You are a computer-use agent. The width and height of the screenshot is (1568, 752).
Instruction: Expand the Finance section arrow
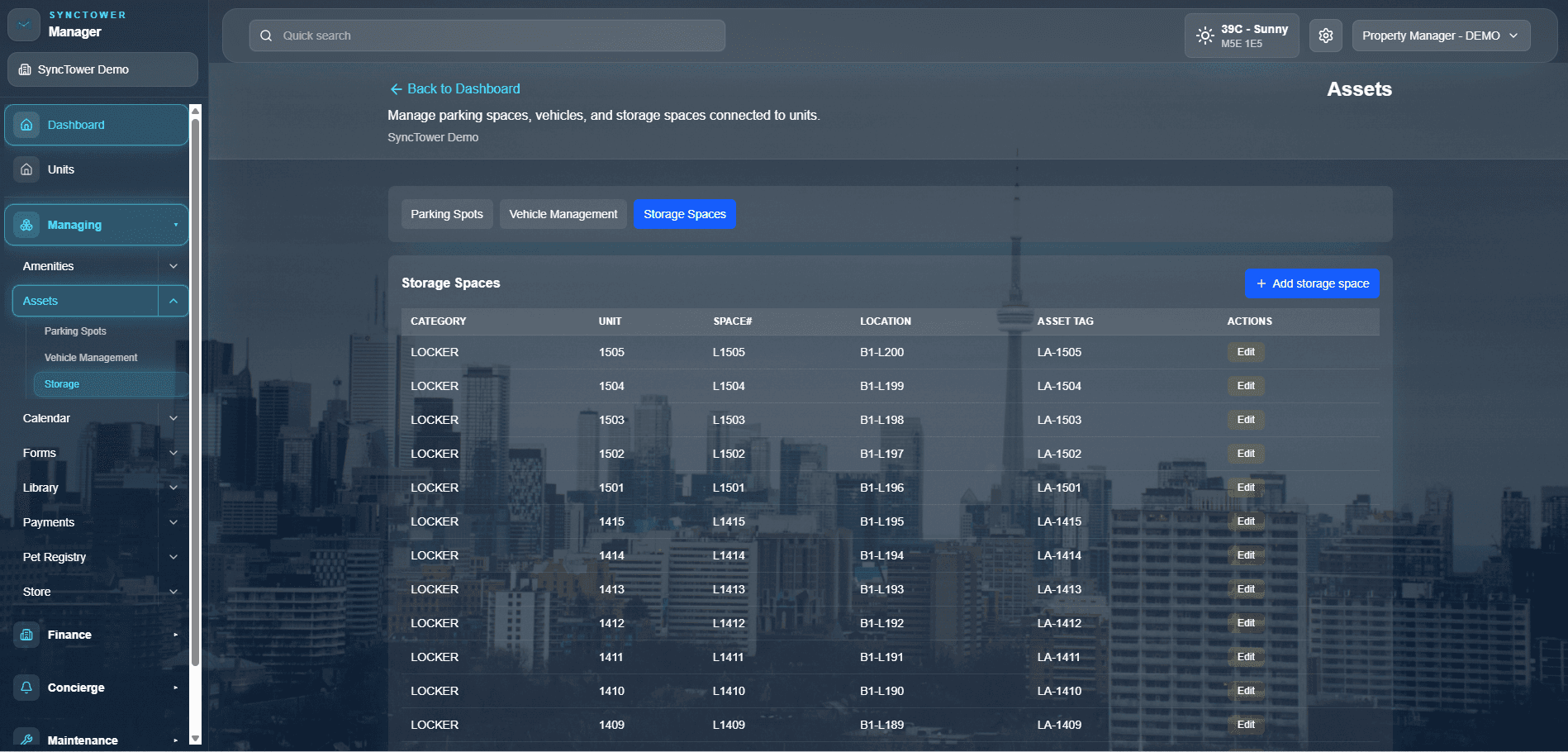point(176,635)
